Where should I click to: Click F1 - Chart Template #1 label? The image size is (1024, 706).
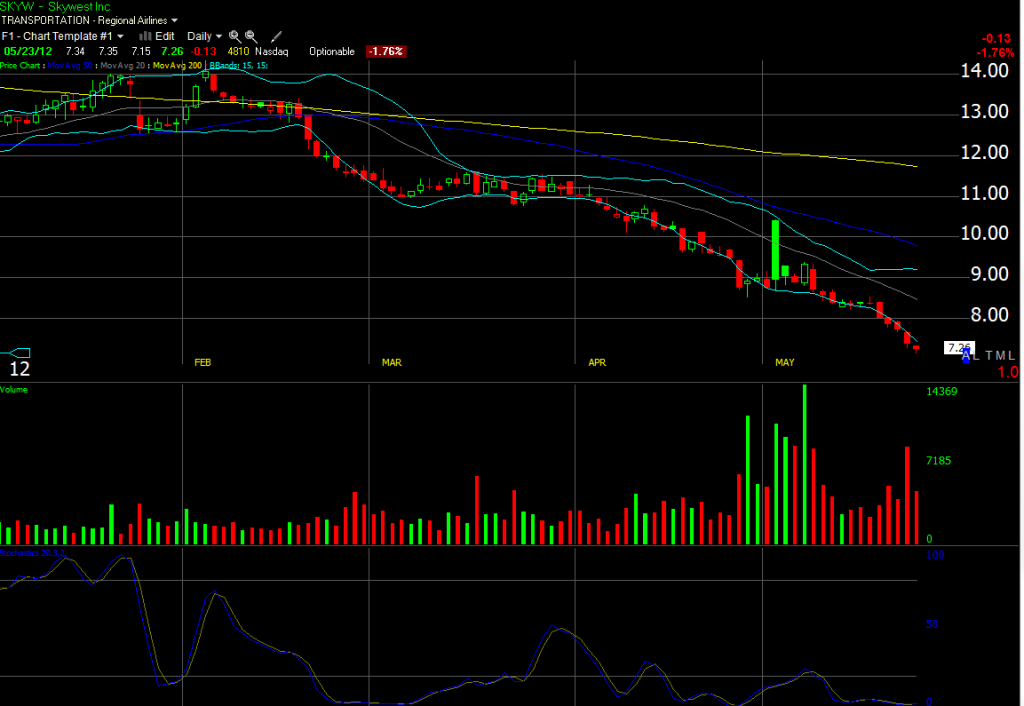[57, 37]
